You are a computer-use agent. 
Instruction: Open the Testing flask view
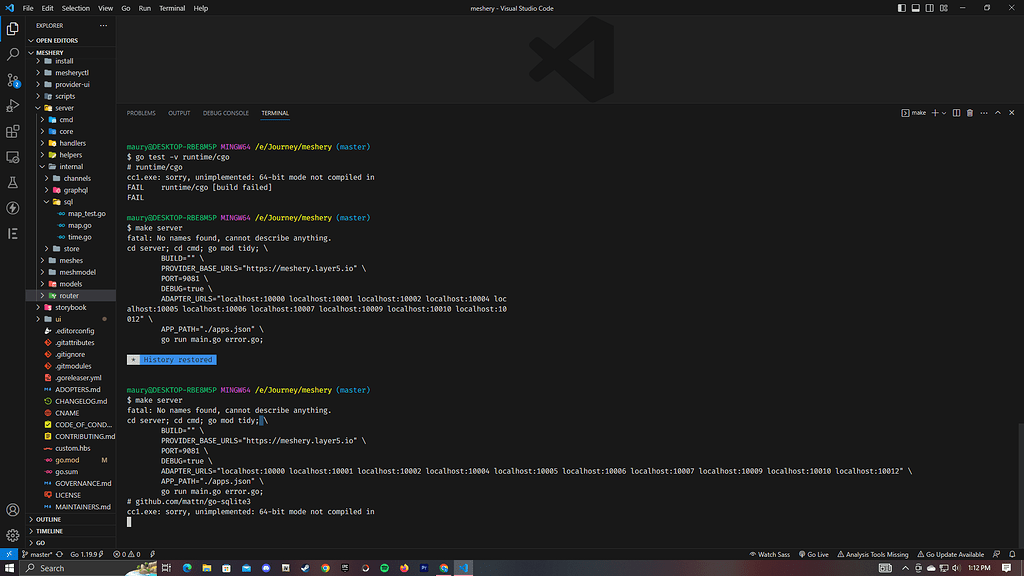[12, 183]
